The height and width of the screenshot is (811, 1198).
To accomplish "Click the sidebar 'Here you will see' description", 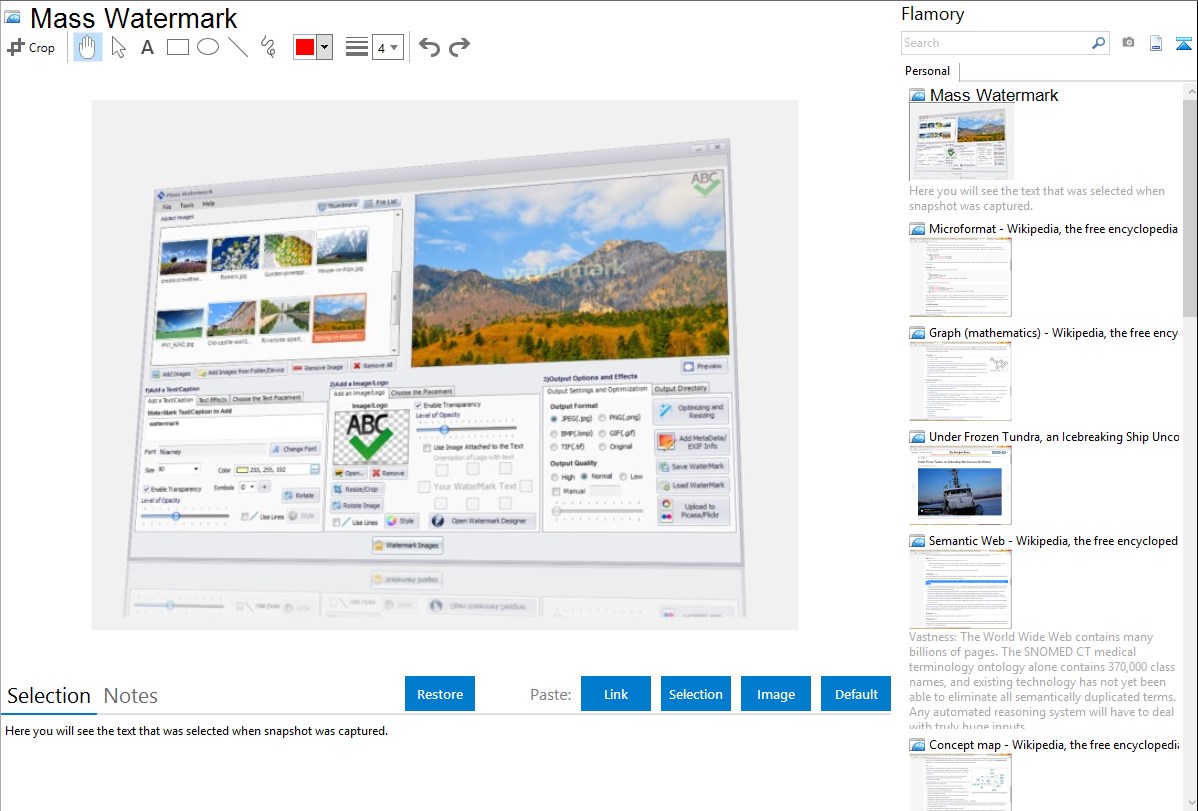I will [x=1037, y=198].
